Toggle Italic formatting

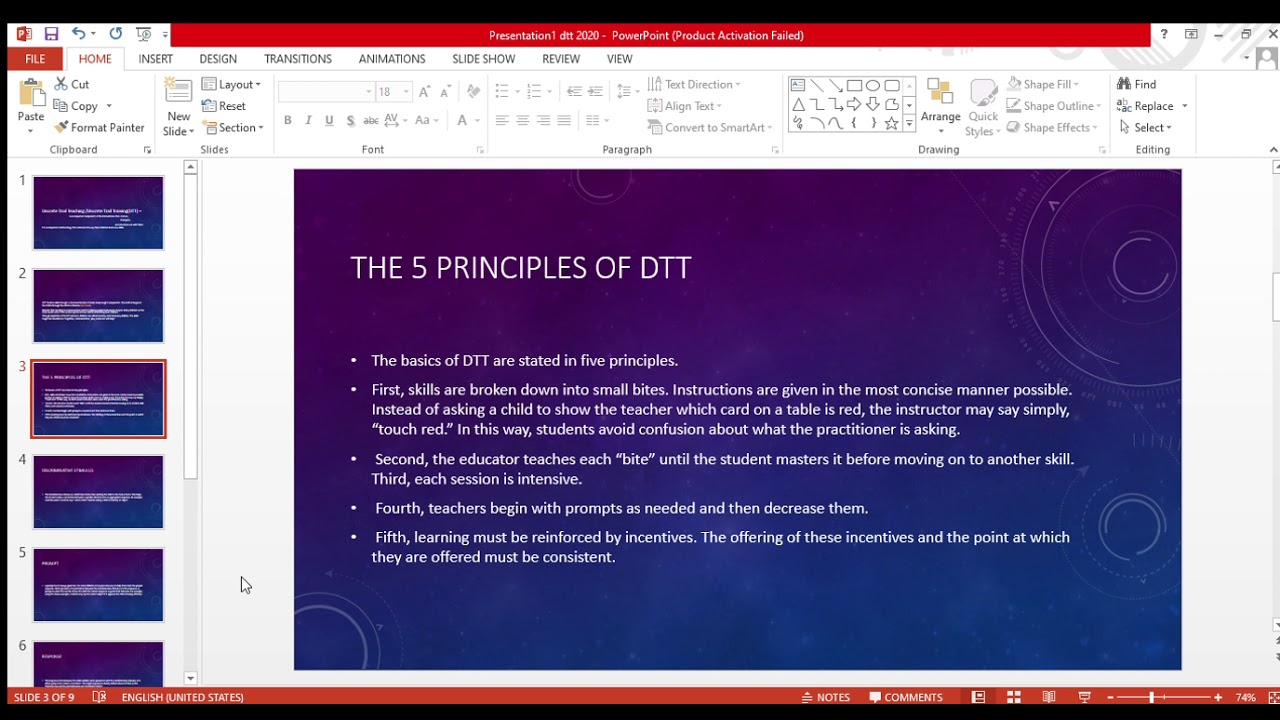(x=308, y=120)
